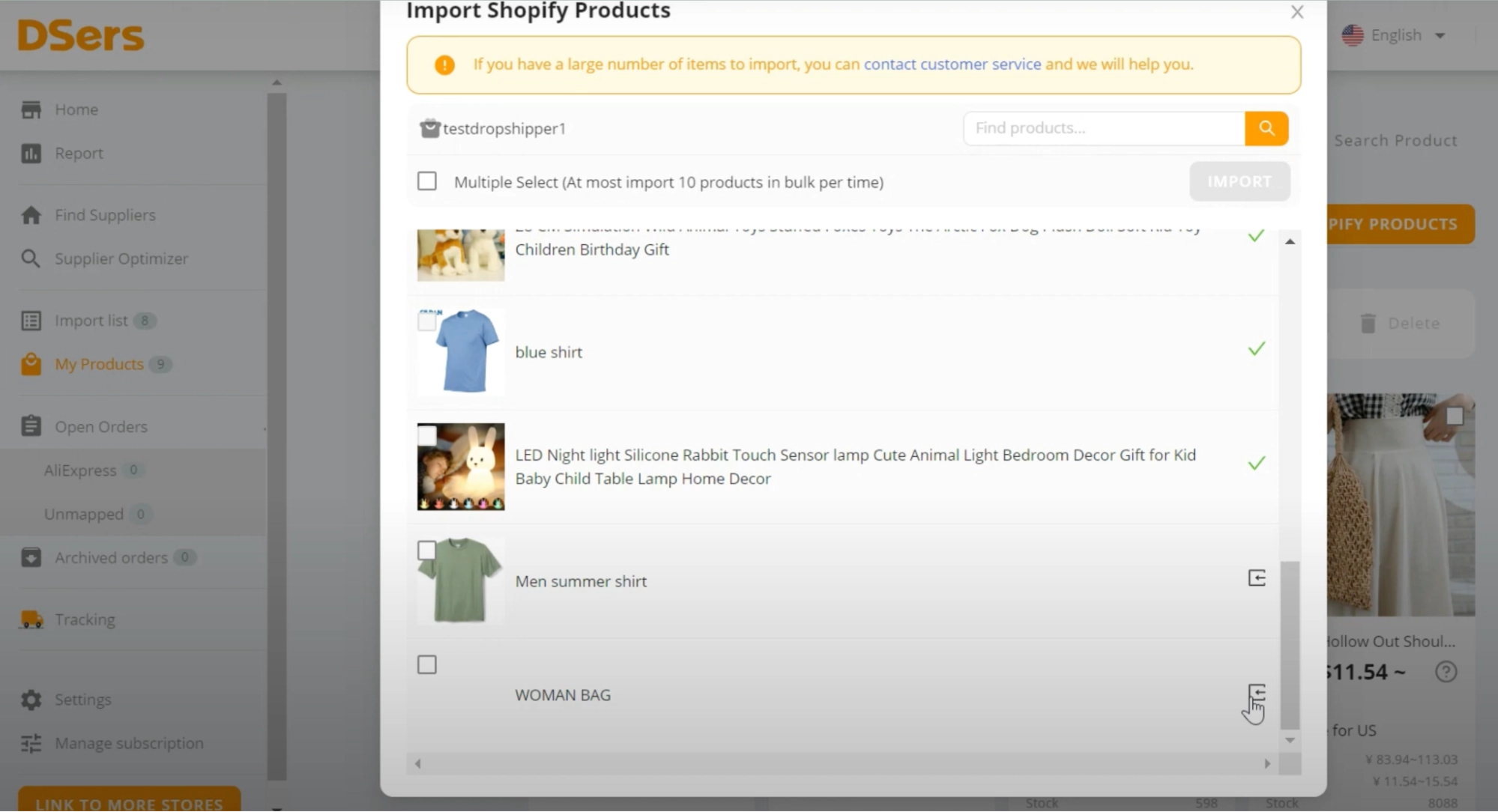This screenshot has width=1498, height=812.
Task: Click the import icon for WOMAN BAG
Action: (1257, 693)
